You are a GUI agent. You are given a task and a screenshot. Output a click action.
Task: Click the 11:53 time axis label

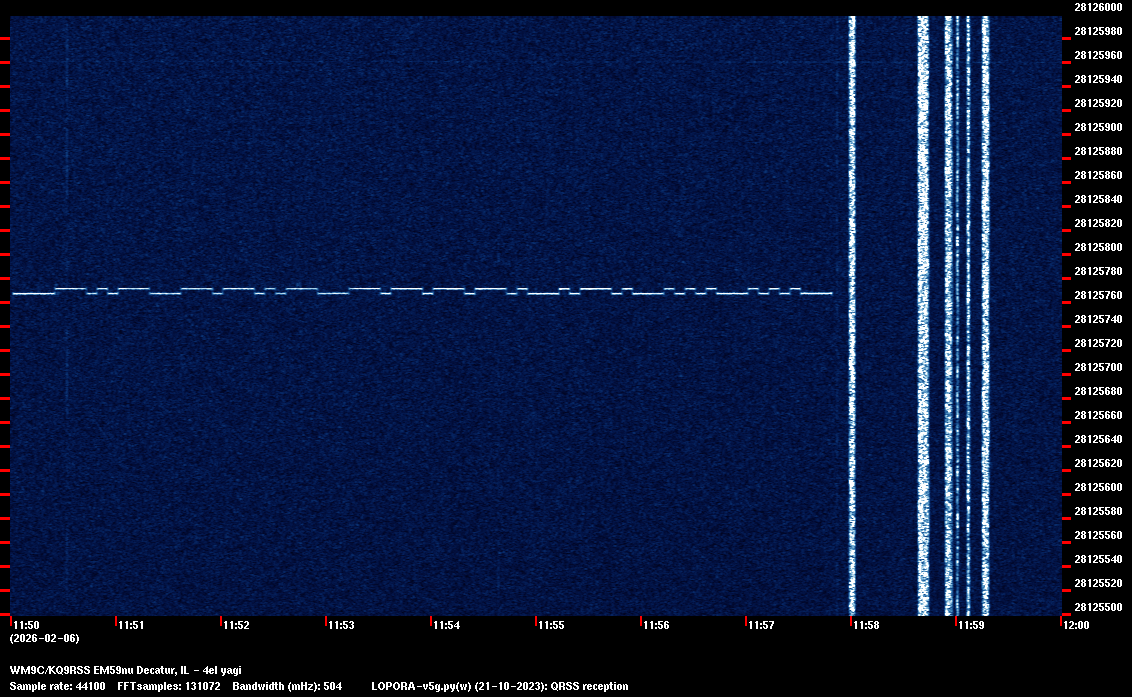[x=342, y=625]
